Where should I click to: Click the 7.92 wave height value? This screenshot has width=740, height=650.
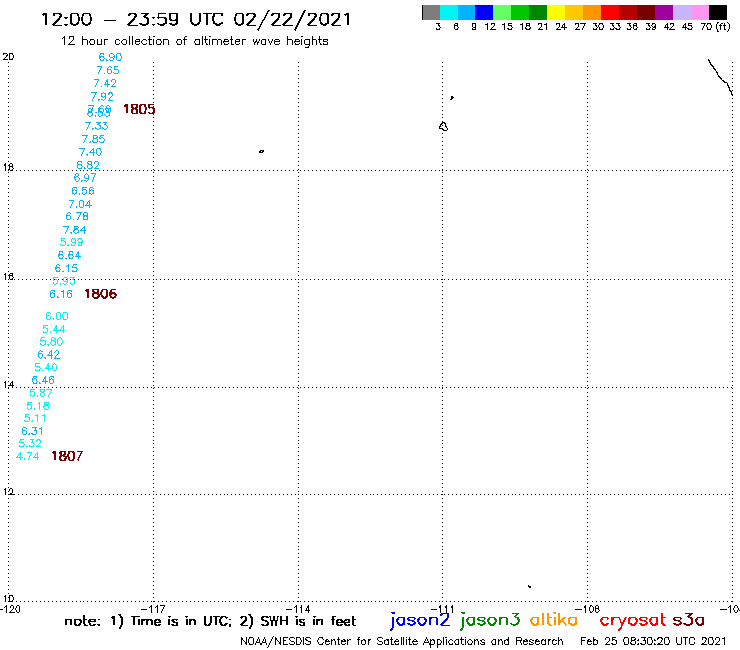click(102, 97)
